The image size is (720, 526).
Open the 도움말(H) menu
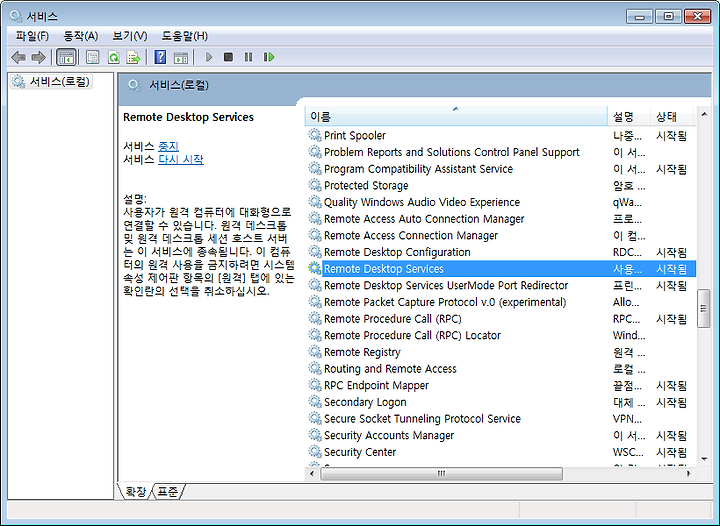pos(185,36)
